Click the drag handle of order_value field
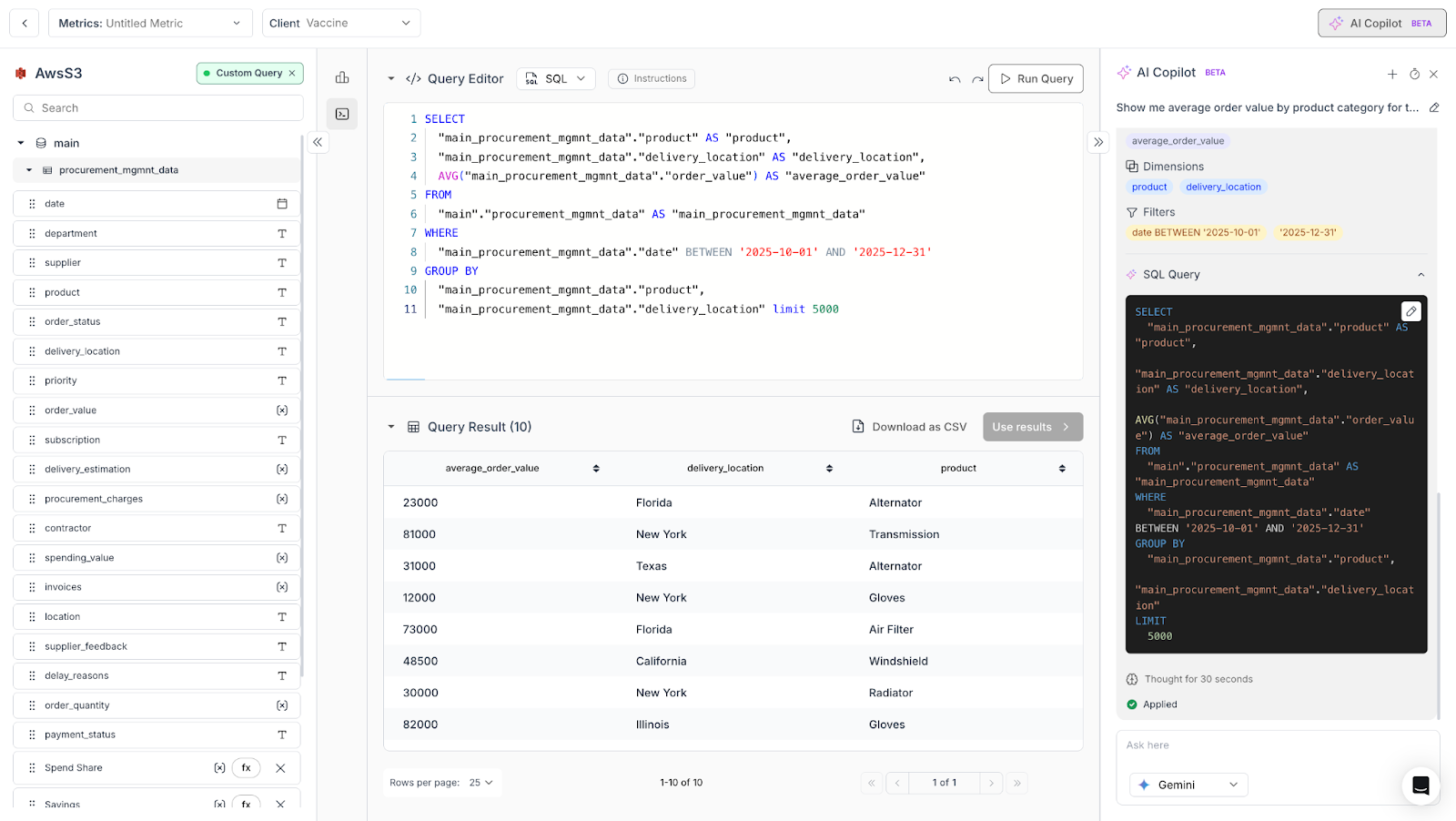1456x821 pixels. (x=32, y=410)
